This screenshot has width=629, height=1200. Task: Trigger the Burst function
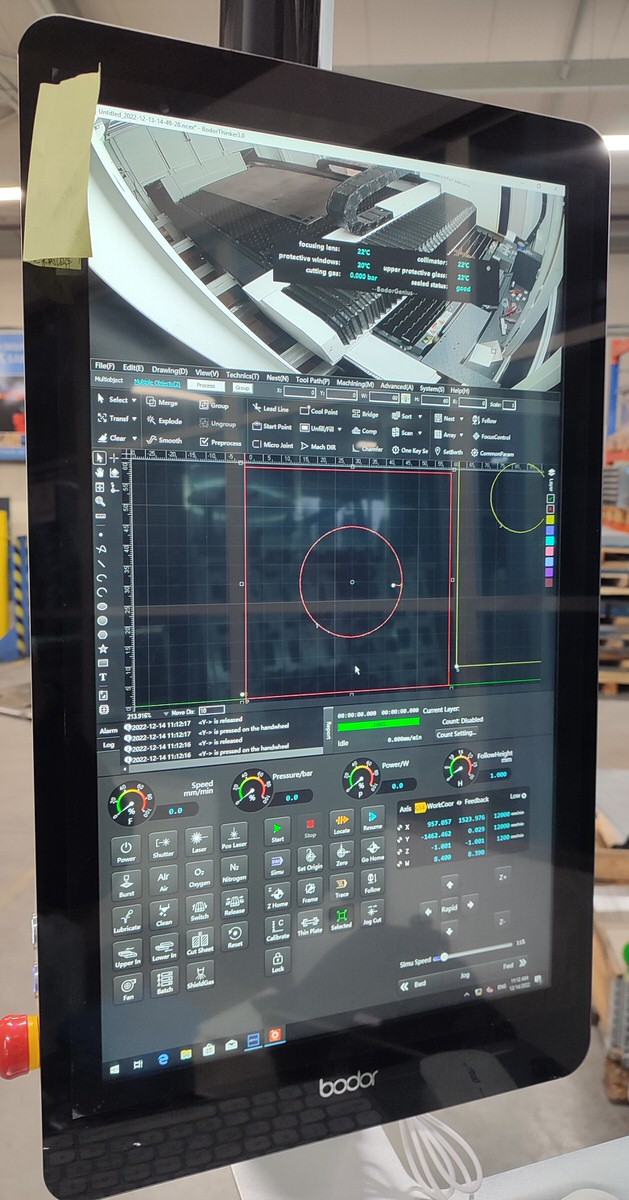pos(128,885)
